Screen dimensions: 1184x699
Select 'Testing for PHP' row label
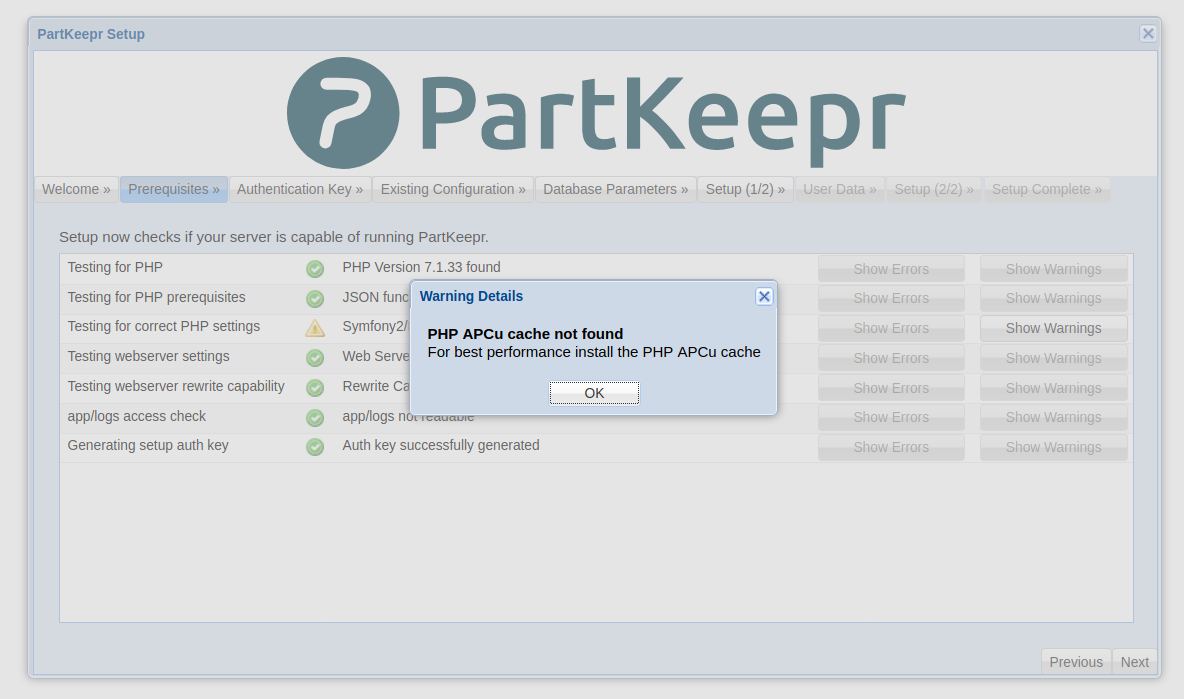point(115,267)
